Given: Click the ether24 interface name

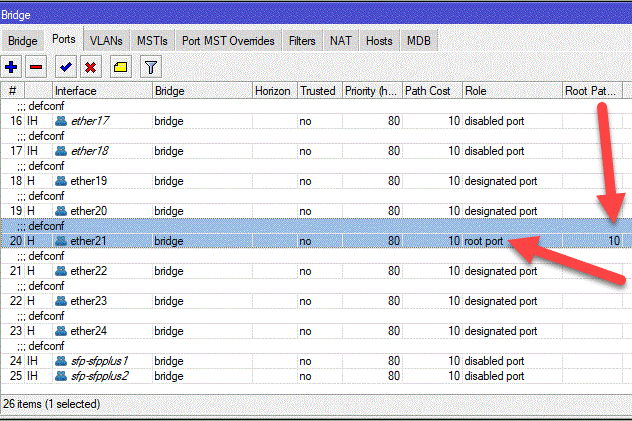Looking at the screenshot, I should pos(89,331).
